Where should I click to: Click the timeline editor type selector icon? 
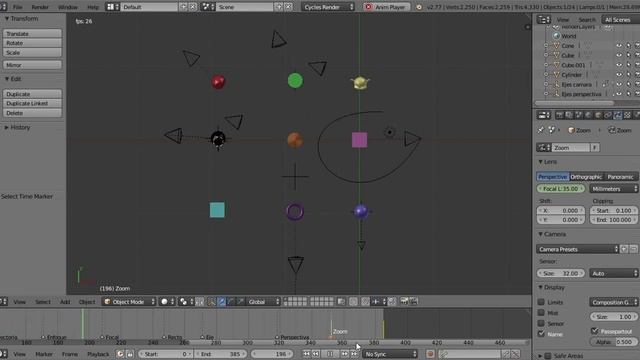[4, 354]
